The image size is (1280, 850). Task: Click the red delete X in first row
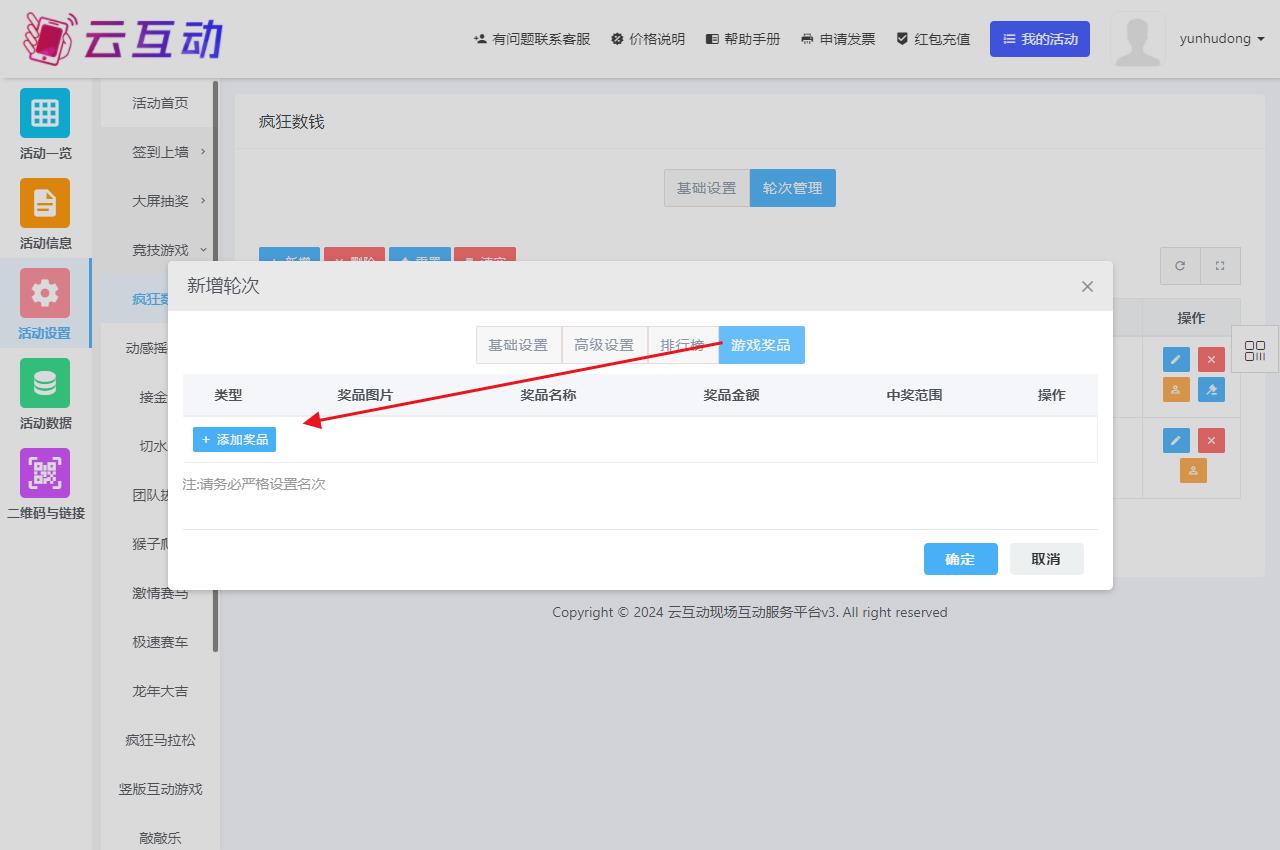coord(1211,360)
